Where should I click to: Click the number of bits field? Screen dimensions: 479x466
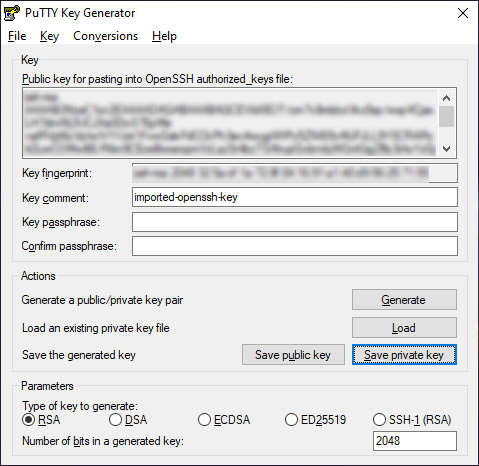[x=415, y=441]
